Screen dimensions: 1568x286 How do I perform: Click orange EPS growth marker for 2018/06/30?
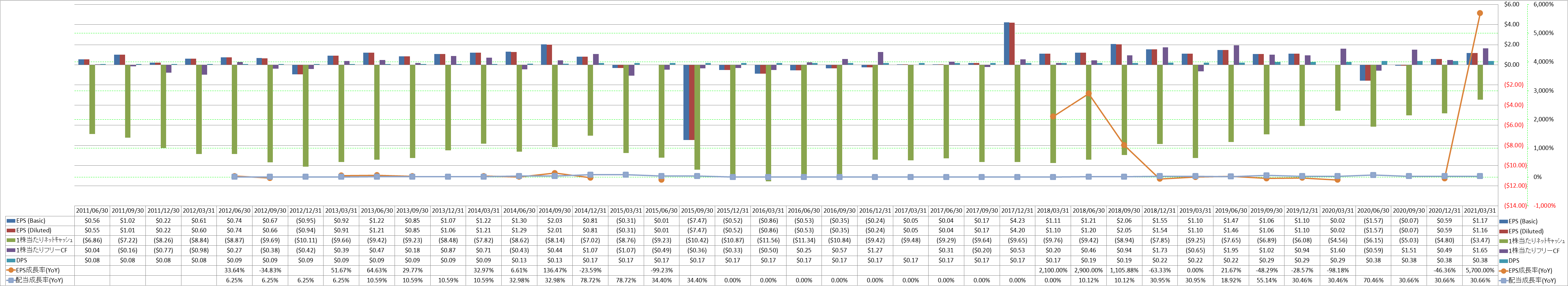[1089, 93]
